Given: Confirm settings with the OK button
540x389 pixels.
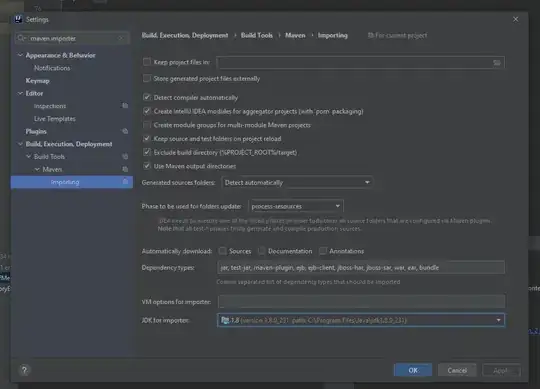Looking at the screenshot, I should pos(413,370).
